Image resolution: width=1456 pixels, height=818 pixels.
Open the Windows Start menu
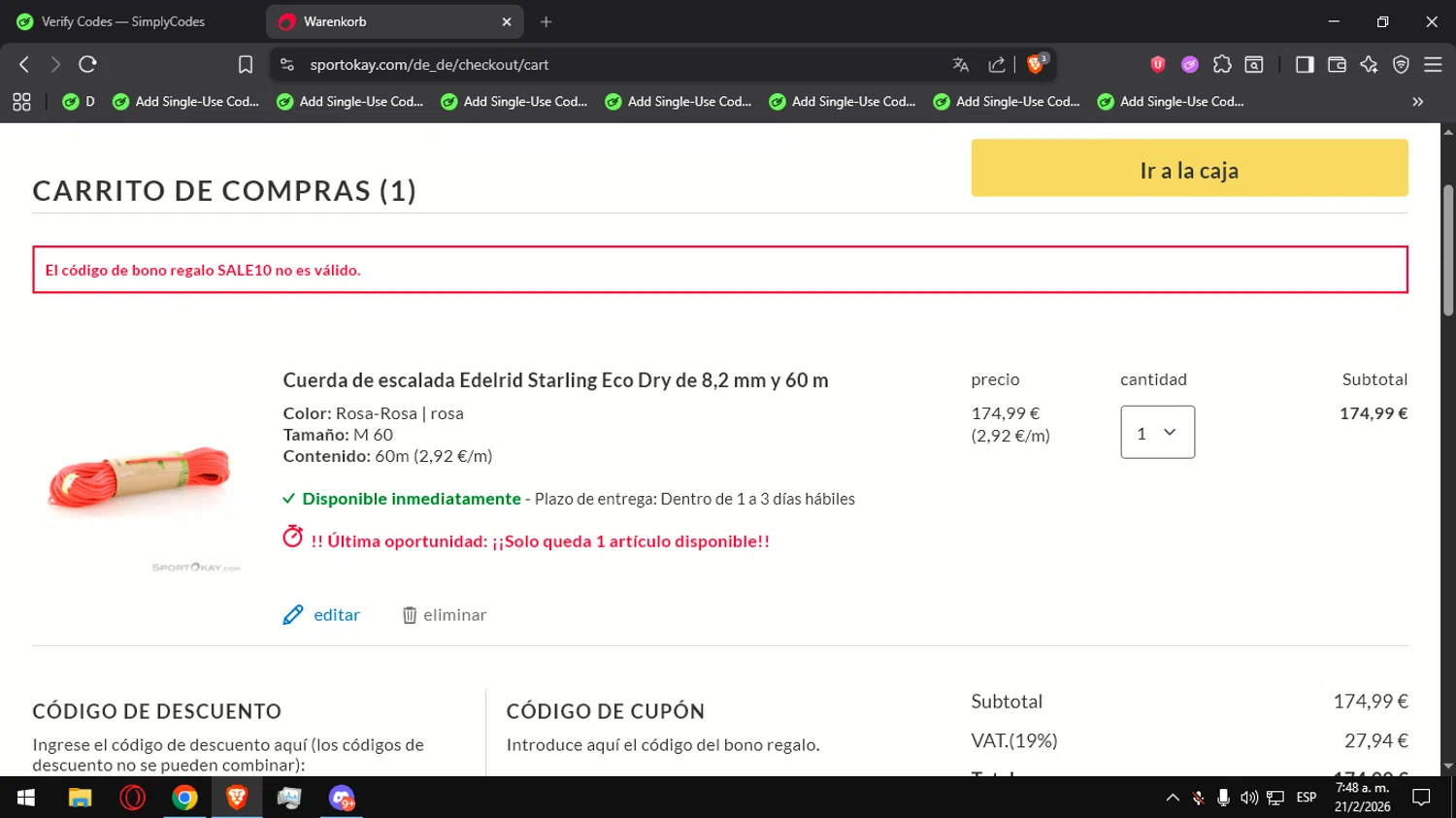click(26, 798)
